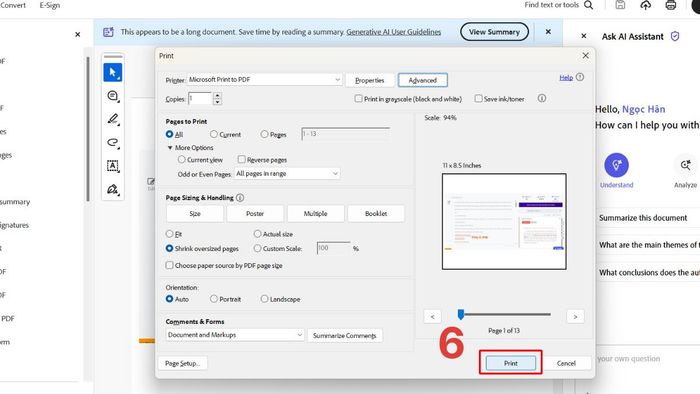The height and width of the screenshot is (394, 700).
Task: Pick the freehand draw loop tool
Action: pos(112,142)
